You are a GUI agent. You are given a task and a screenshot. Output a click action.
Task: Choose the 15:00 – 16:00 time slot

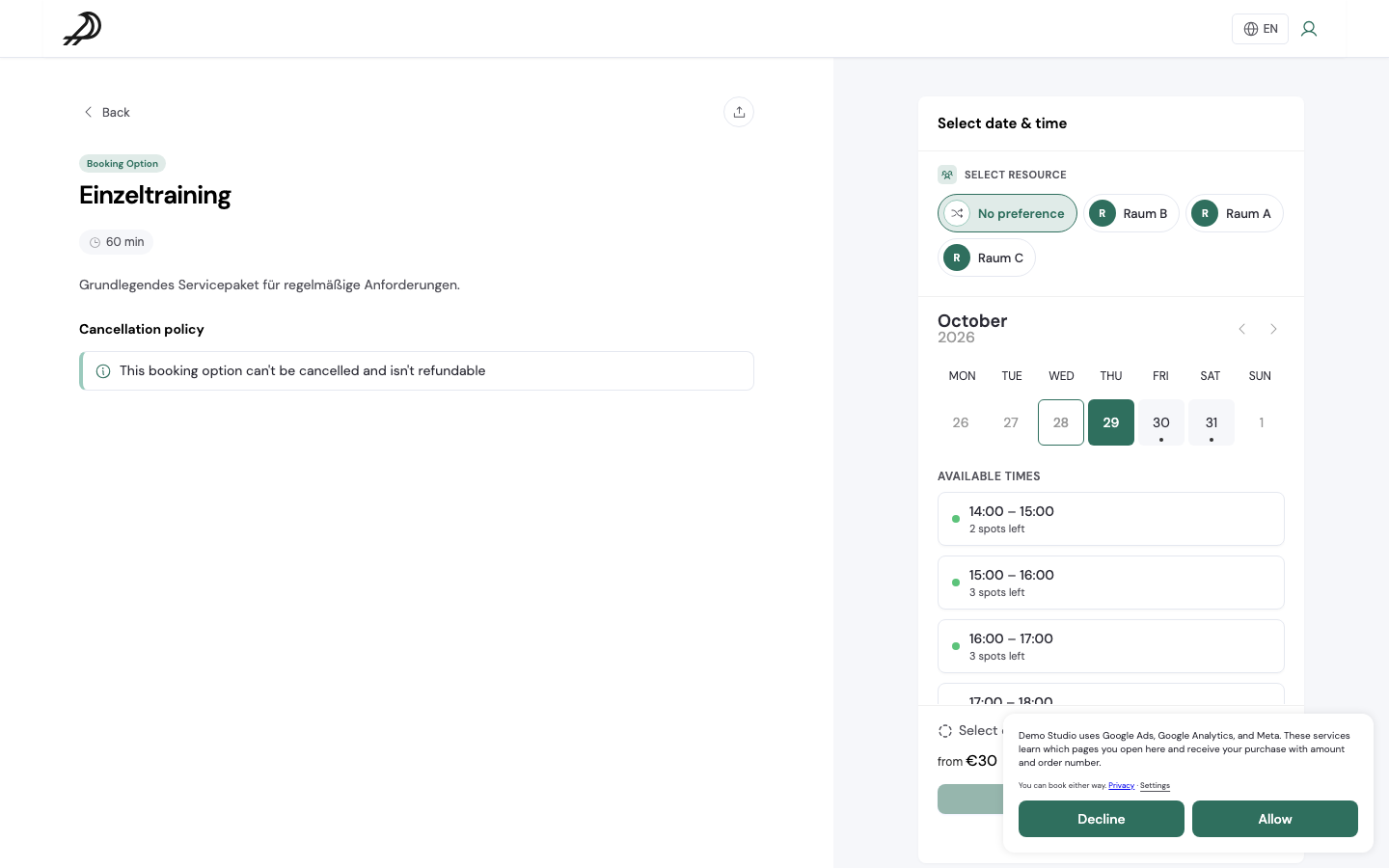[1111, 583]
